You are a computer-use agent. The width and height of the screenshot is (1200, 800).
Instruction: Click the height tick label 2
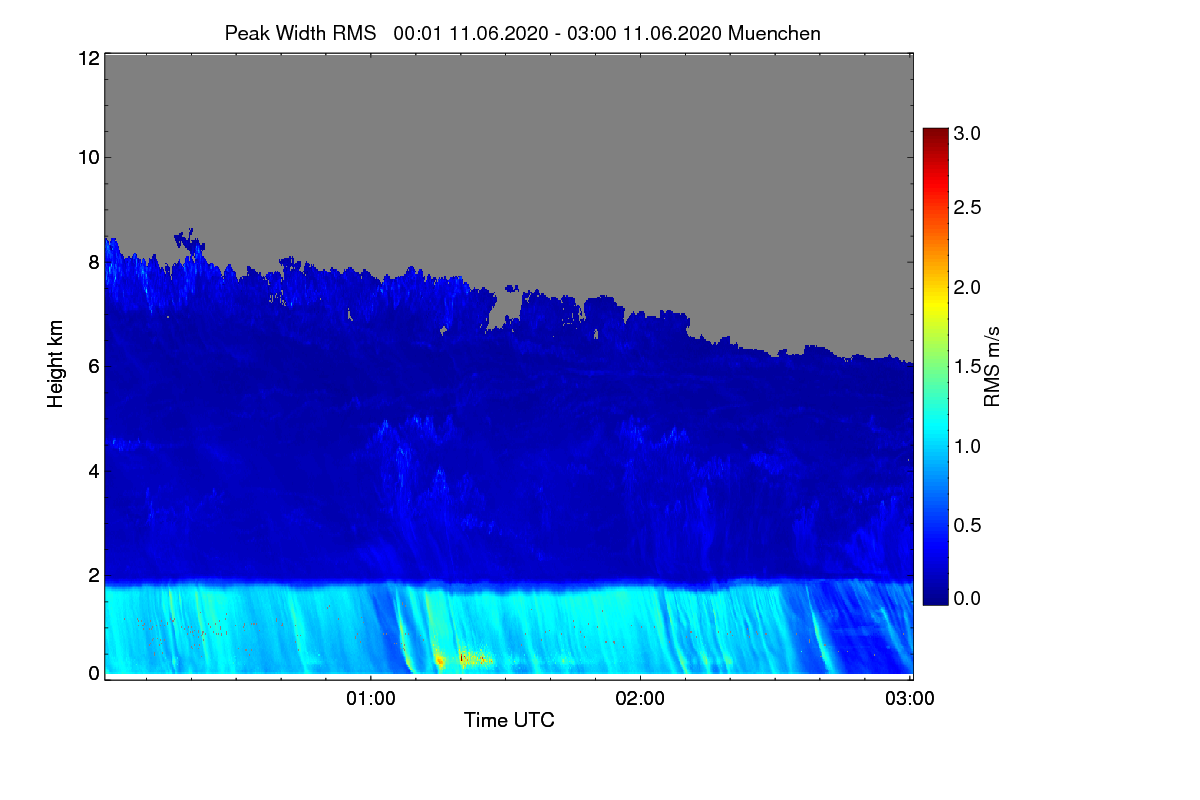click(92, 575)
